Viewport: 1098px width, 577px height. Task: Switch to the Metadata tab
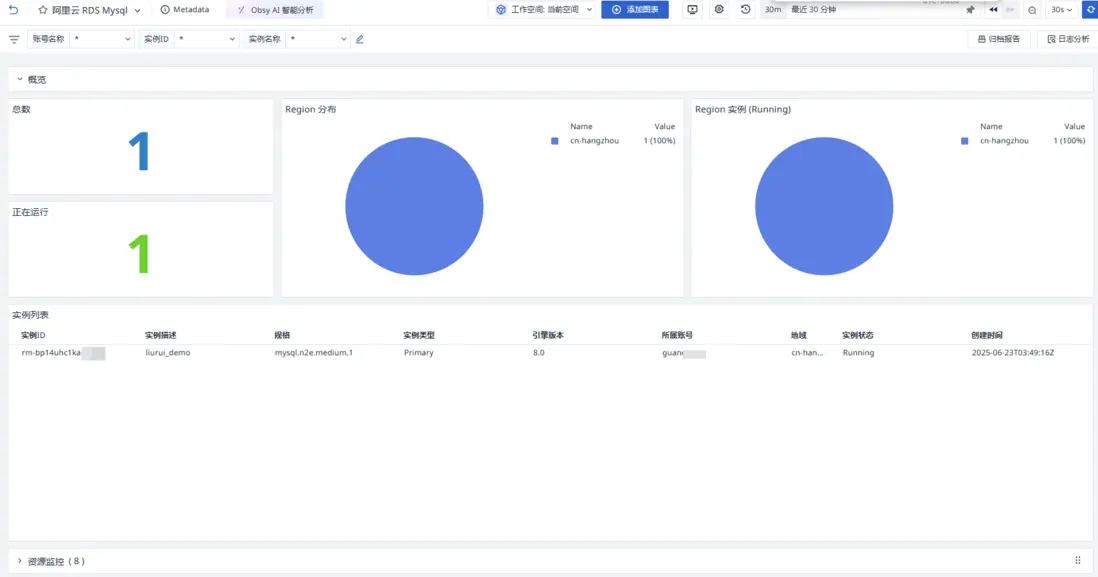185,10
